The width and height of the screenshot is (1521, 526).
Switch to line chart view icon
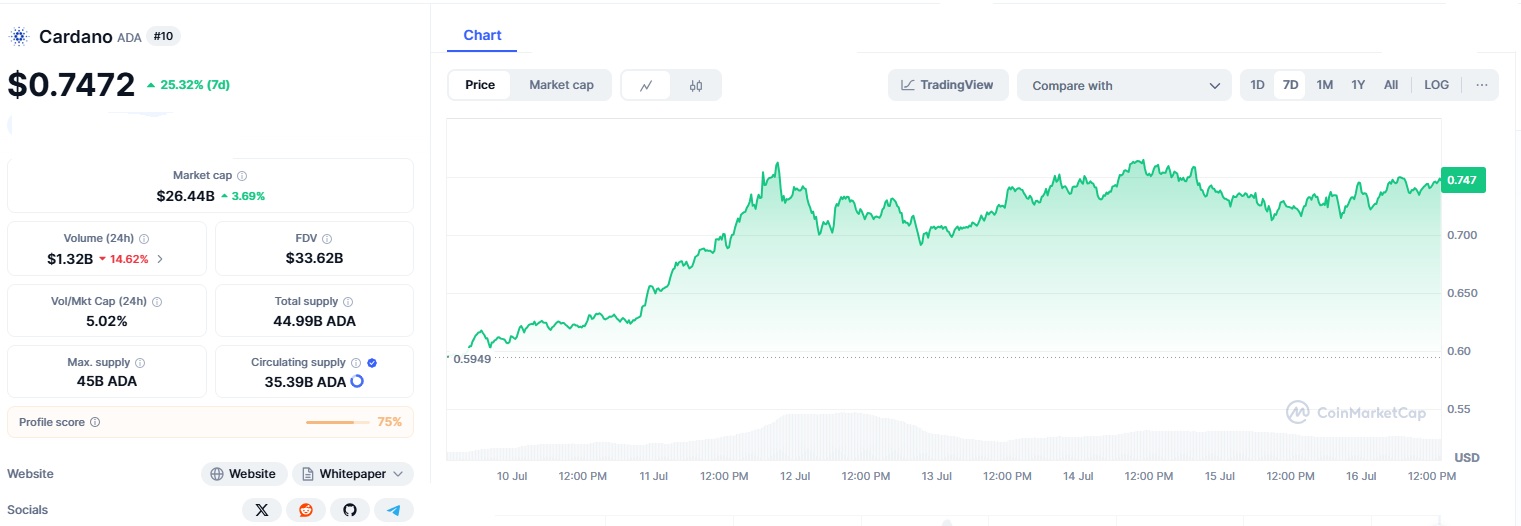coord(647,86)
